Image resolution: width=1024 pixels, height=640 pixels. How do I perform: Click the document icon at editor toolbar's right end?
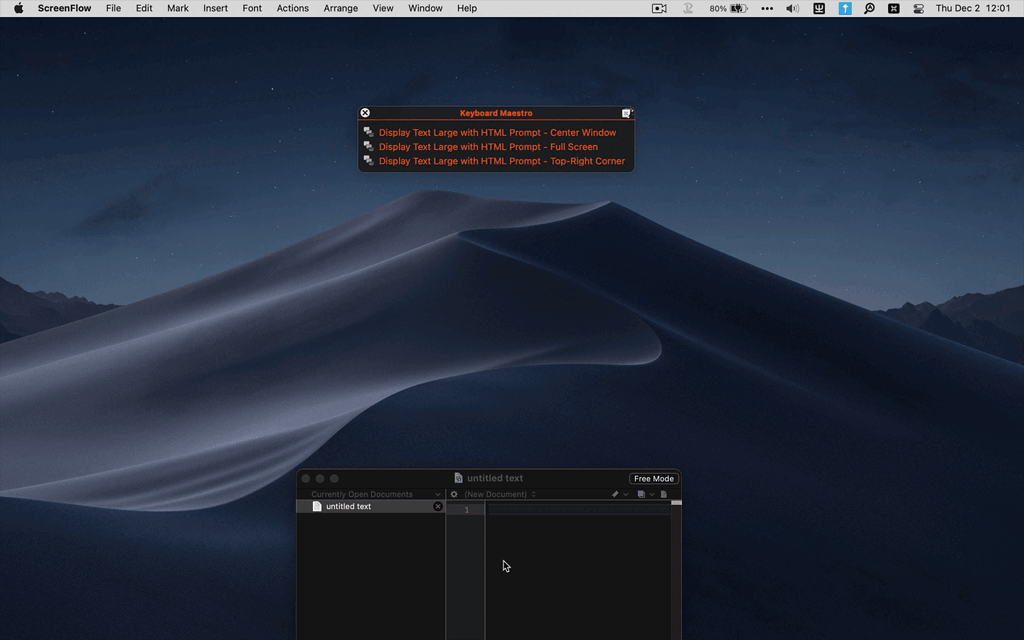pyautogui.click(x=663, y=494)
